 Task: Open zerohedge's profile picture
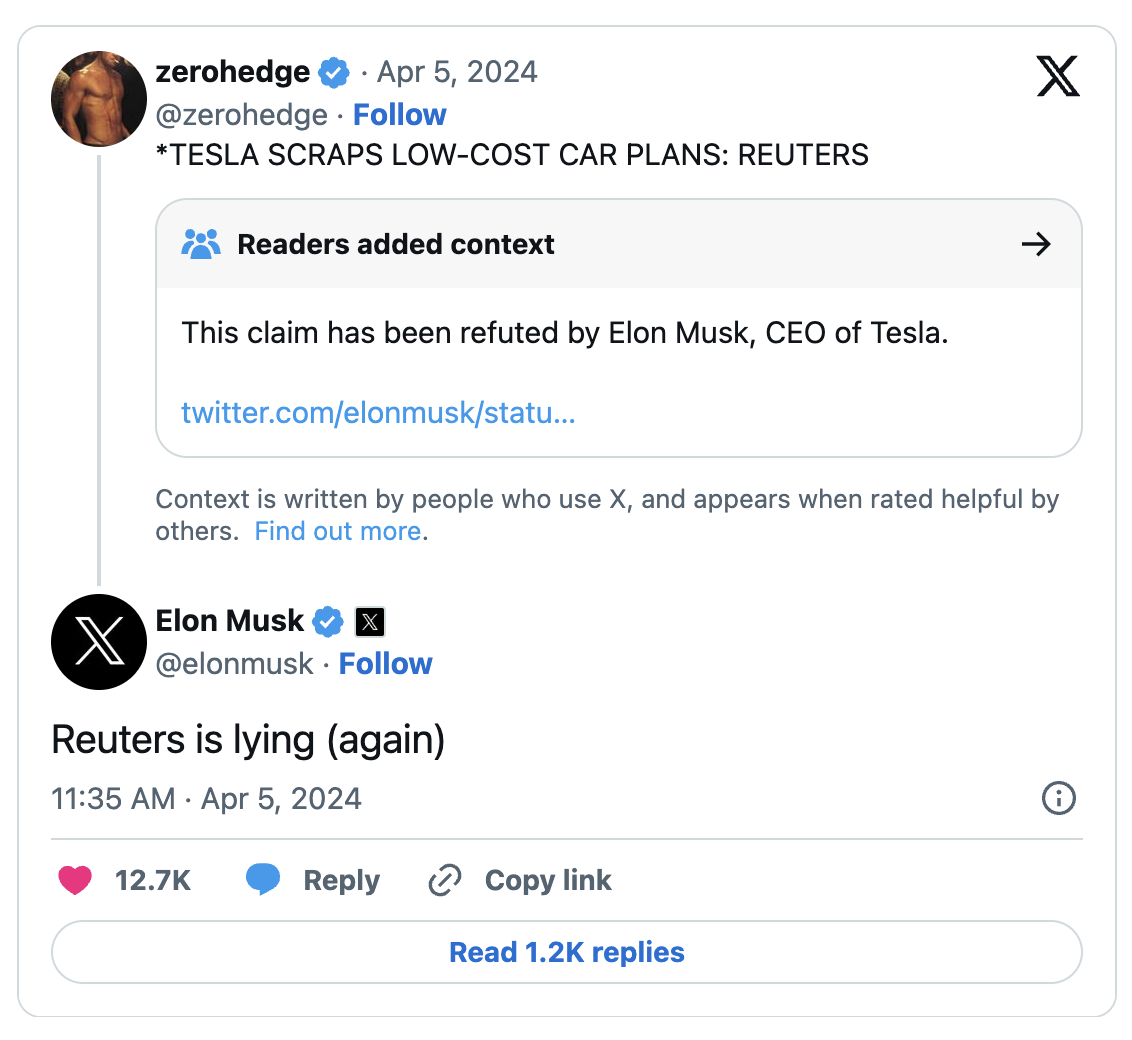pos(99,99)
